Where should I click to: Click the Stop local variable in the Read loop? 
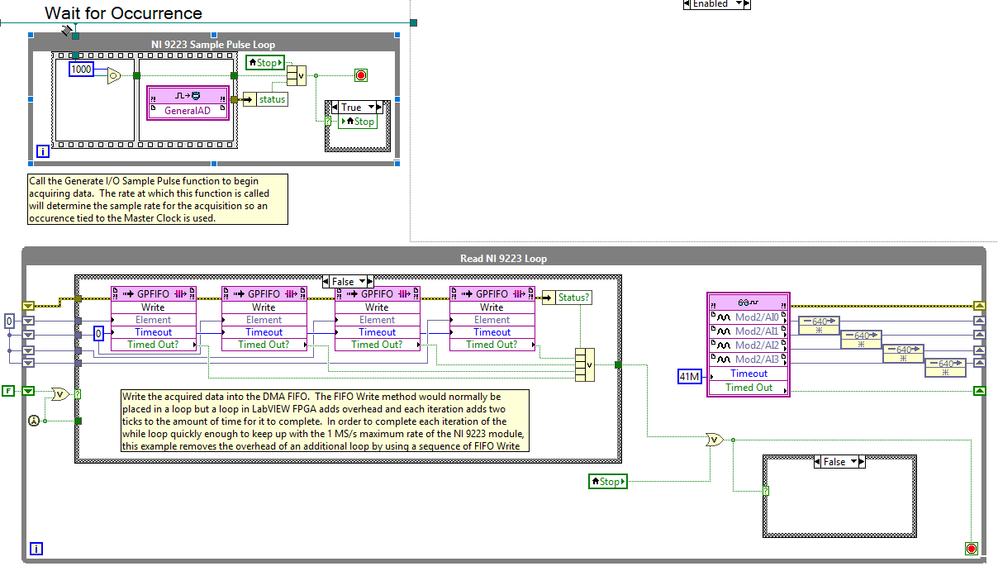[x=608, y=482]
